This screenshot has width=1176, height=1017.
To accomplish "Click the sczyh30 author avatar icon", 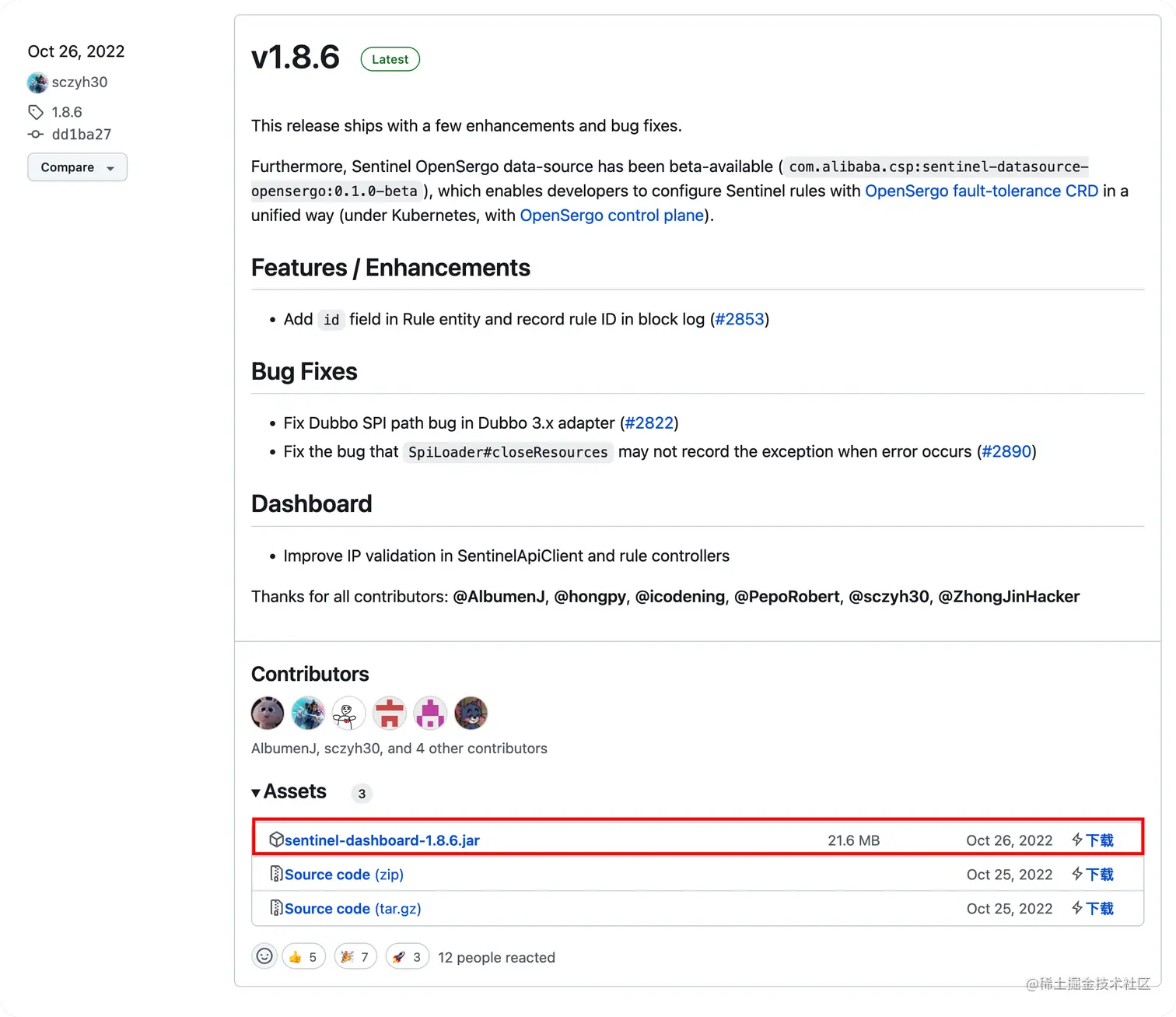I will 37,82.
